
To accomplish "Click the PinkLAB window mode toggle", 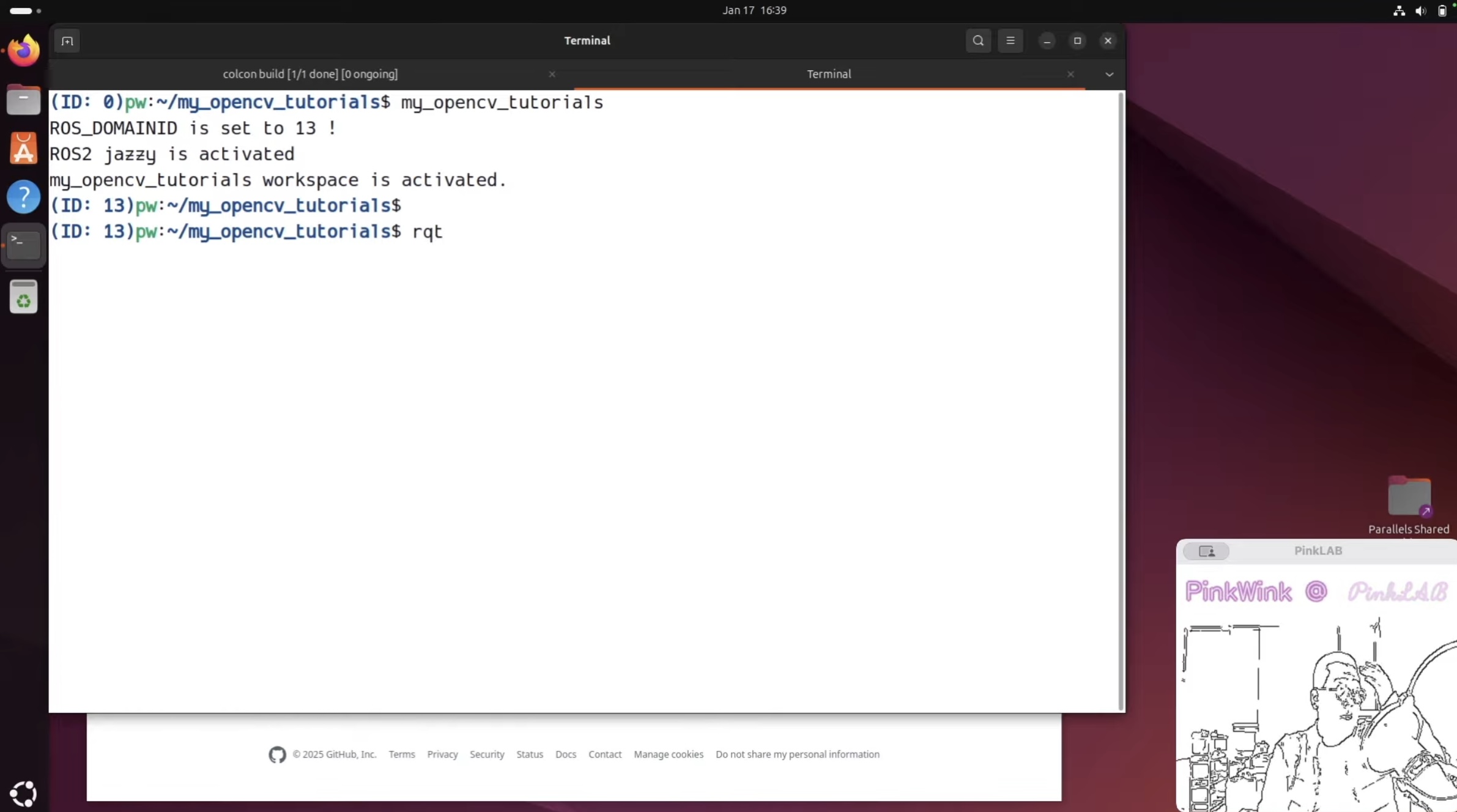I will (1206, 551).
